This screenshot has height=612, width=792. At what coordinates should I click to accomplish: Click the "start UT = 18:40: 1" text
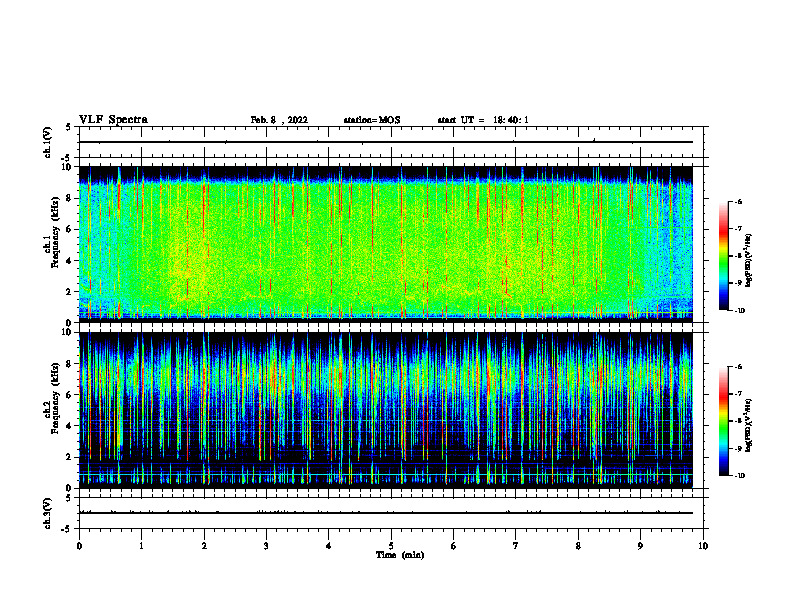(x=483, y=120)
